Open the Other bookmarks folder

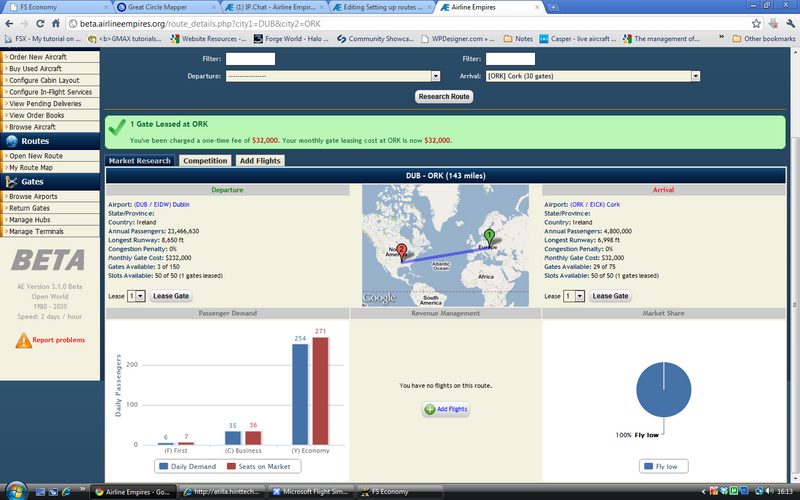tap(764, 39)
